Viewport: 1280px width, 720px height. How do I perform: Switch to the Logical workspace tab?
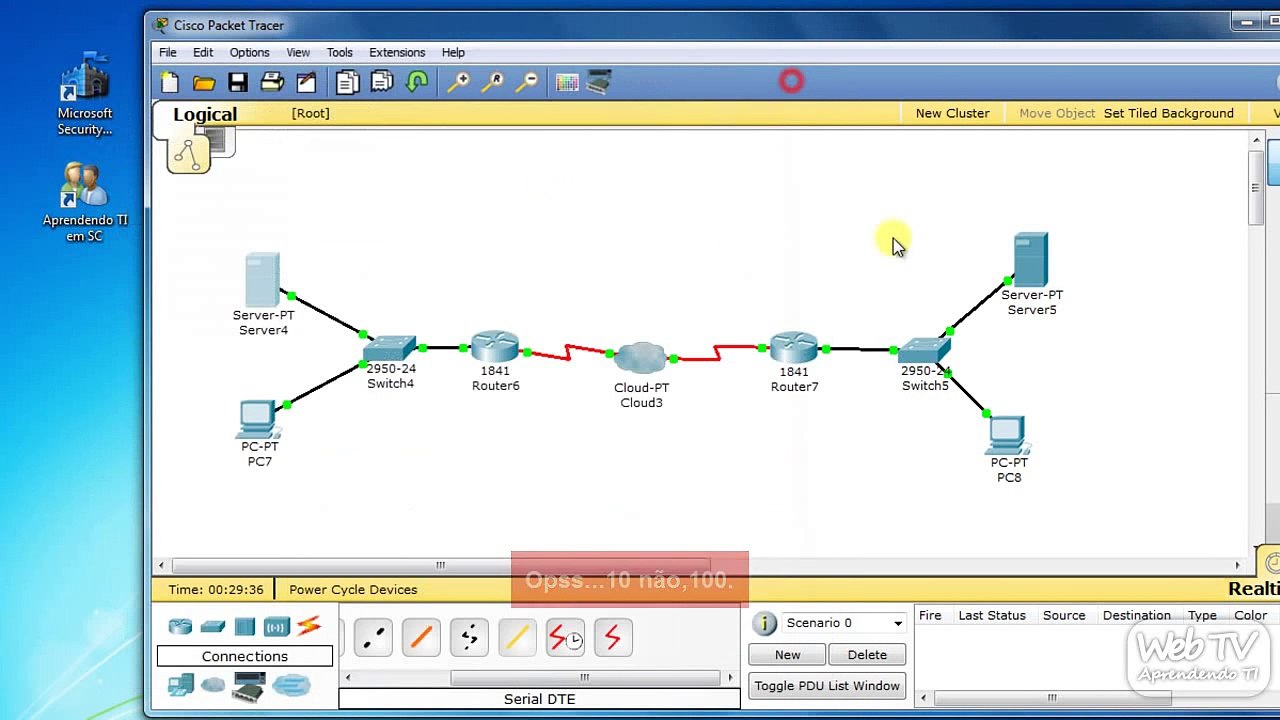pyautogui.click(x=205, y=114)
